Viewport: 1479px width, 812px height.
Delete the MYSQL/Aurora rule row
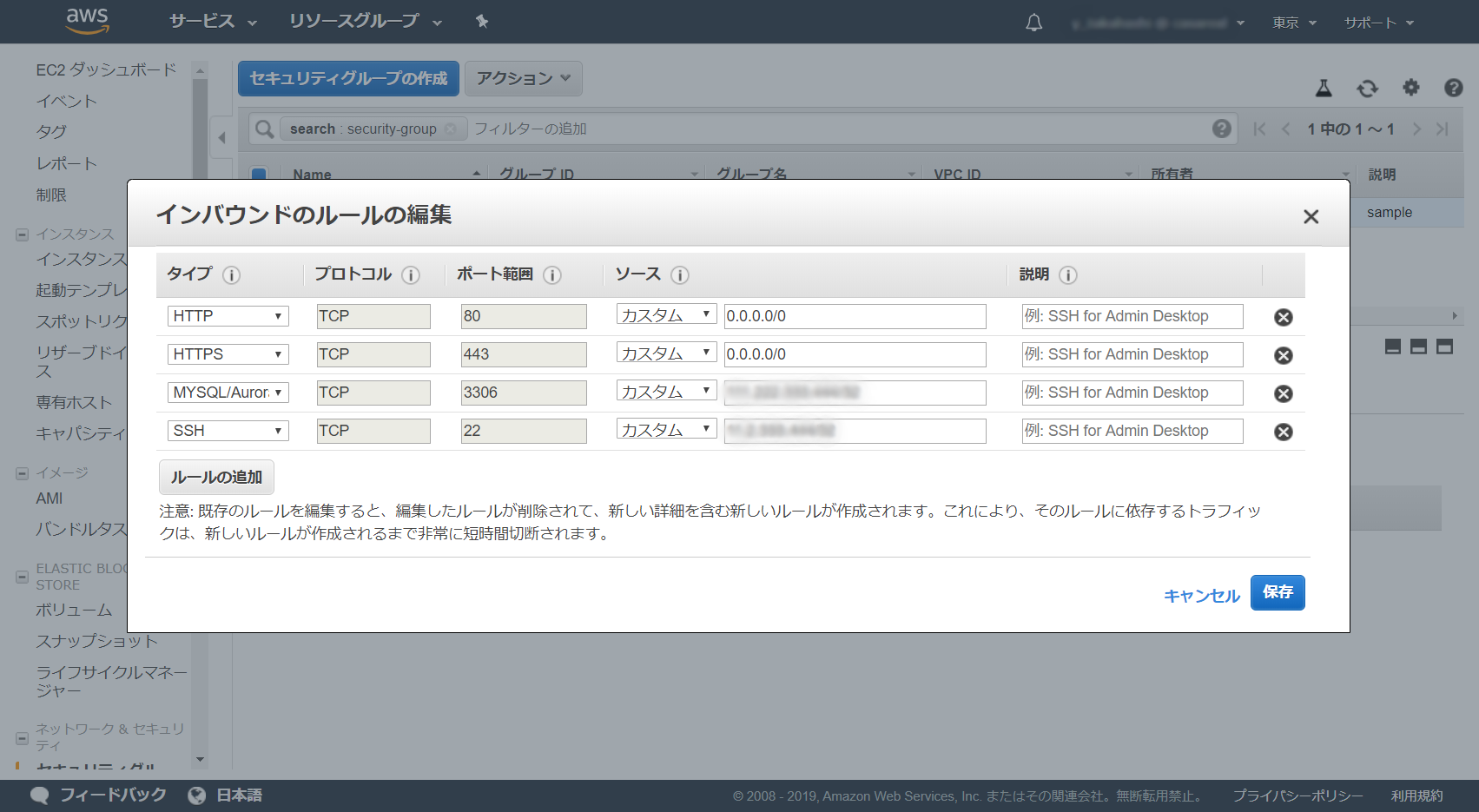[1284, 393]
